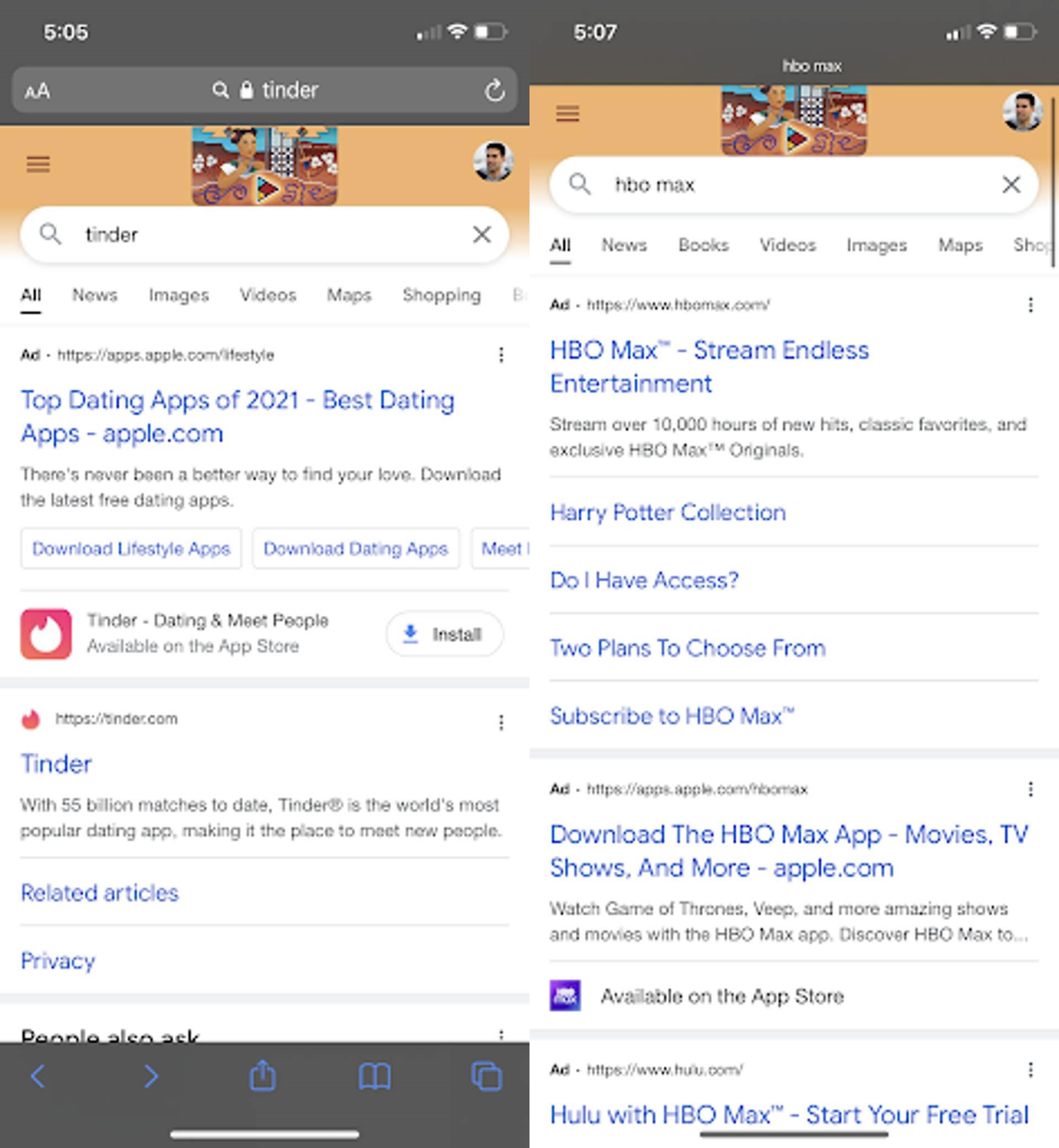1059x1148 pixels.
Task: Open the hamburger menu on tinder results
Action: [39, 164]
